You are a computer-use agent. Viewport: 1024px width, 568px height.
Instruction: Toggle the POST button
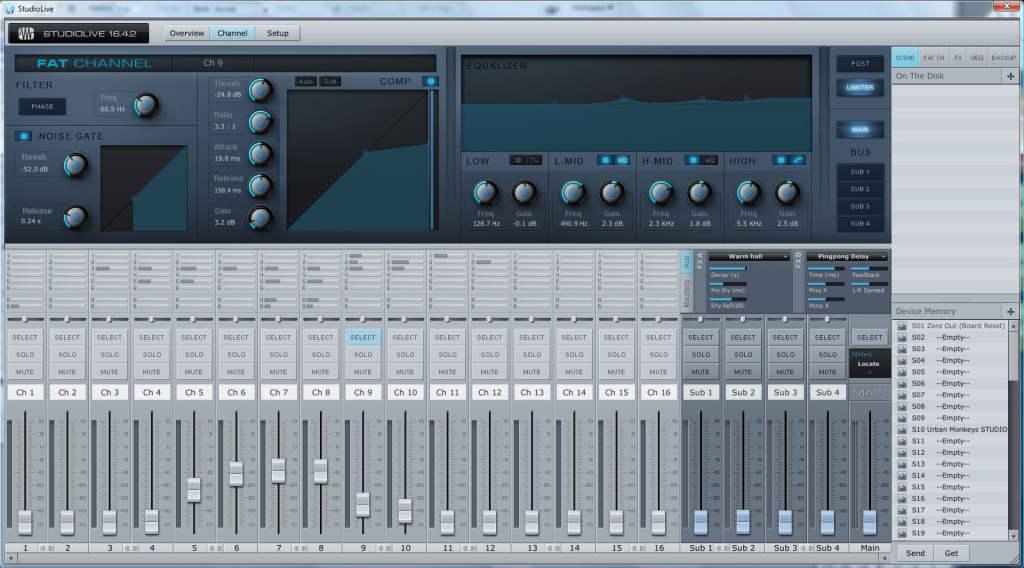tap(860, 63)
